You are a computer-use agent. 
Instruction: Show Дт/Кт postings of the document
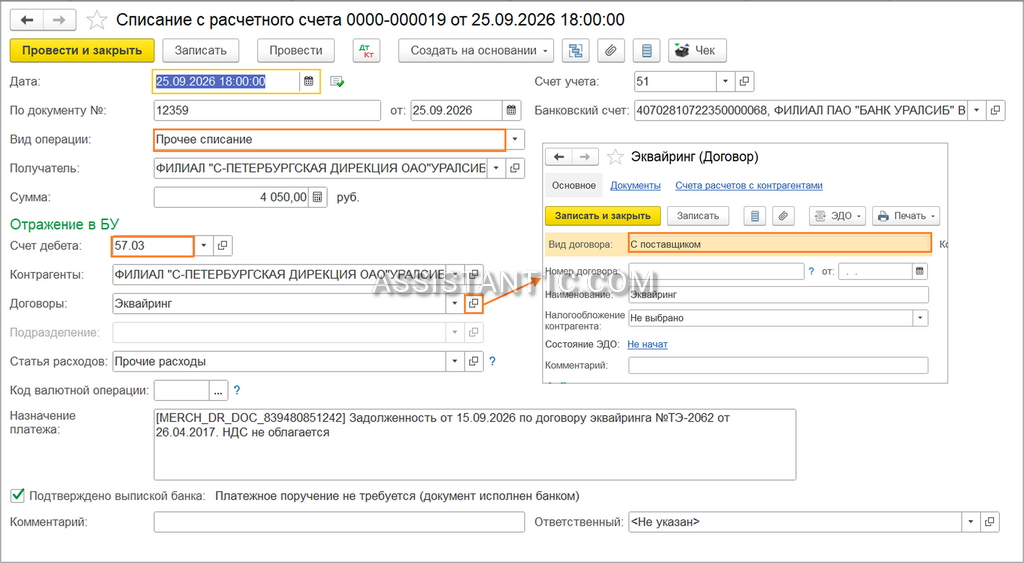tap(366, 50)
